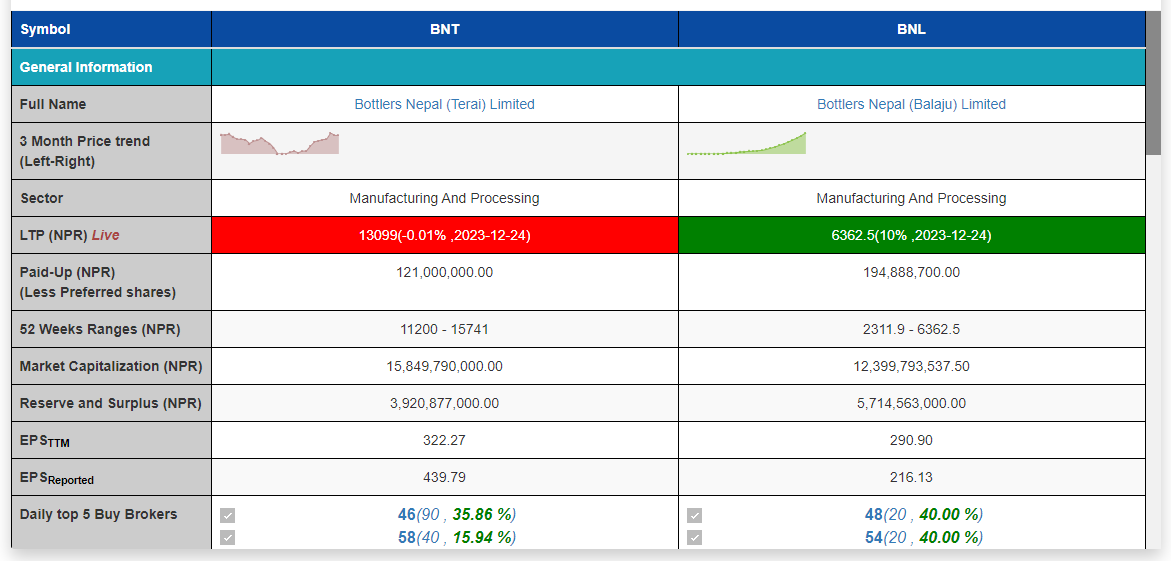Click BNL sector Manufacturing And Processing

point(911,198)
